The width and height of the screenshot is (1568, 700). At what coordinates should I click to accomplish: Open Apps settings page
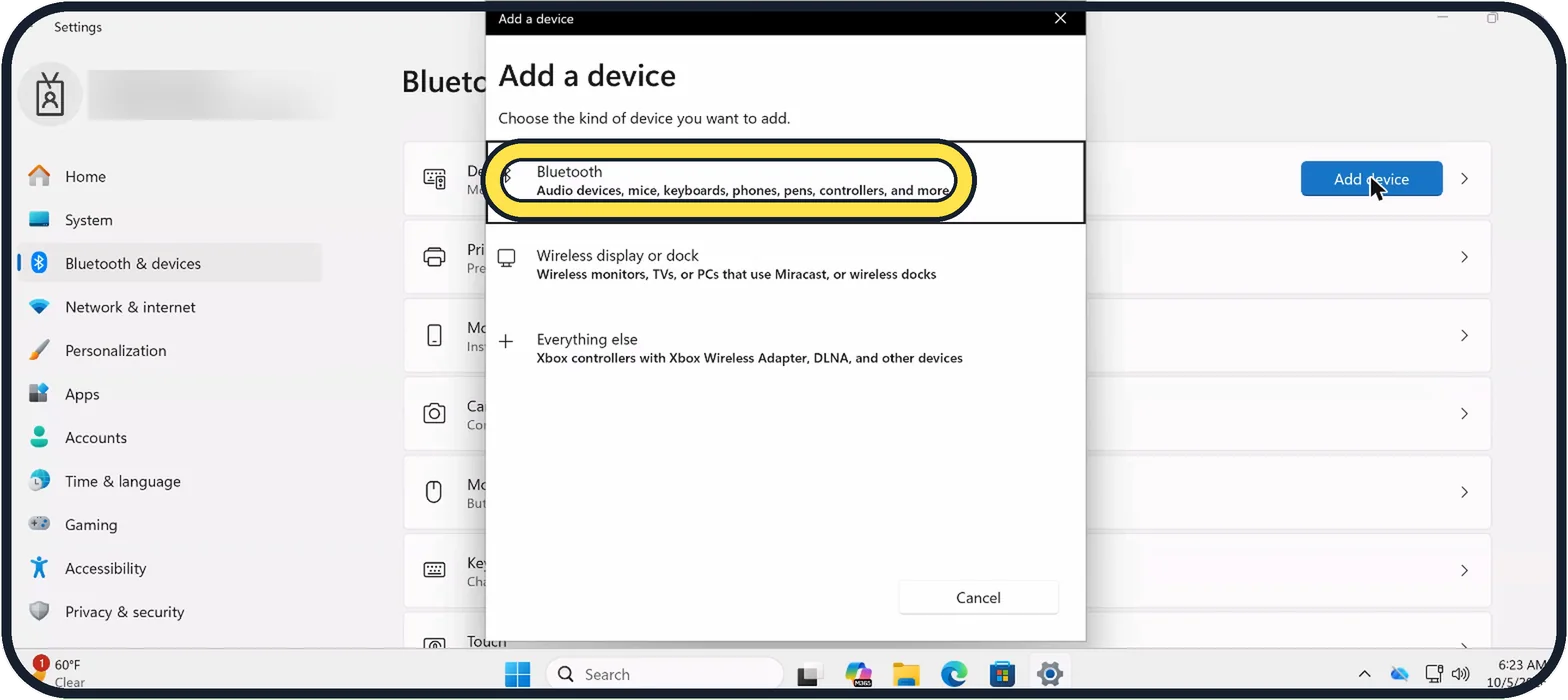pyautogui.click(x=170, y=394)
